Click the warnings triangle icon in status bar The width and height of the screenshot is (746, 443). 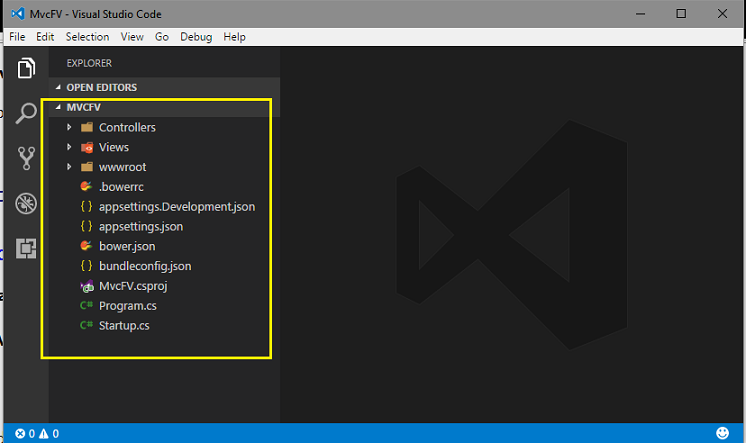44,433
